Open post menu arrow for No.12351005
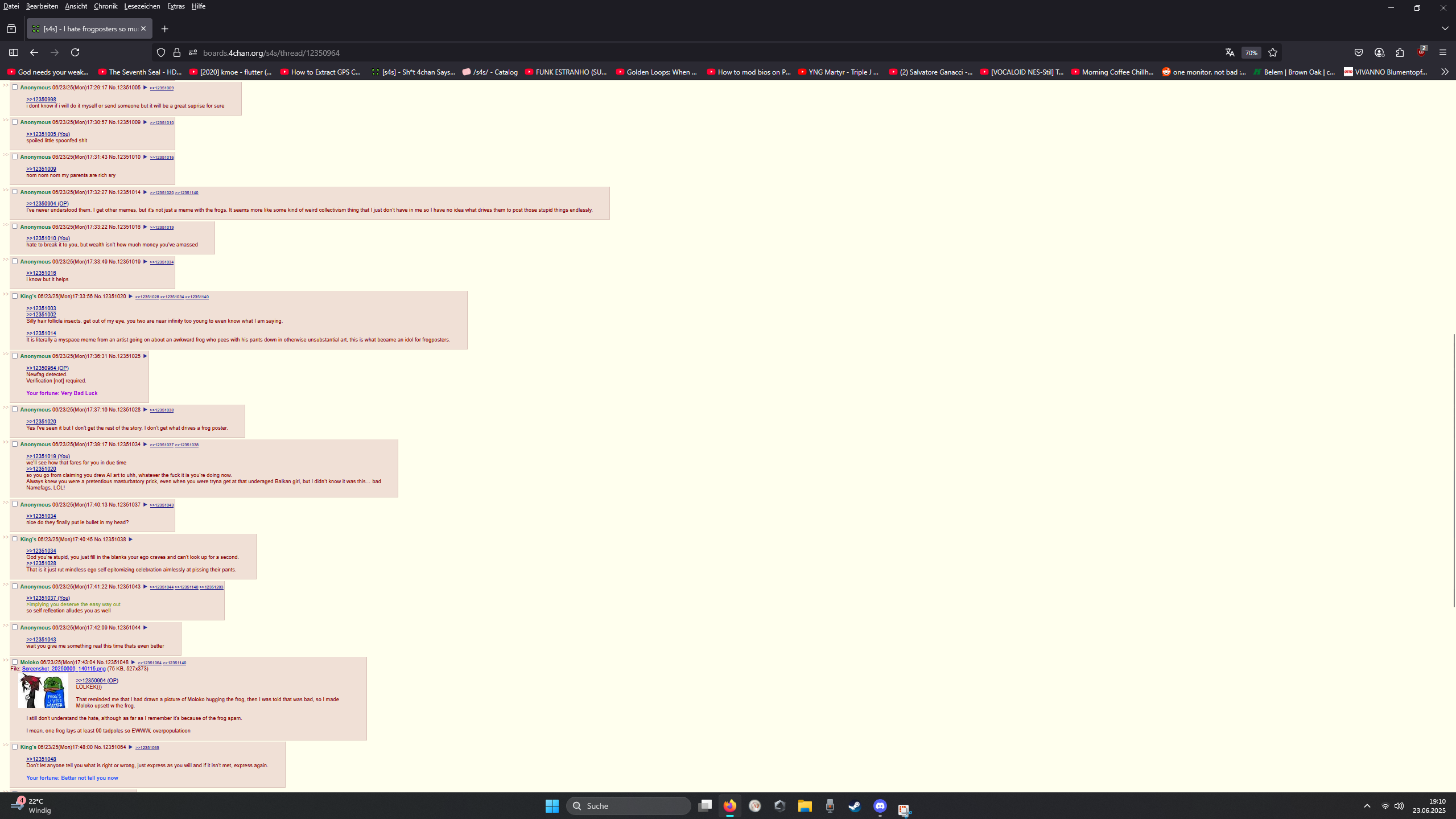This screenshot has height=819, width=1456. pyautogui.click(x=145, y=88)
